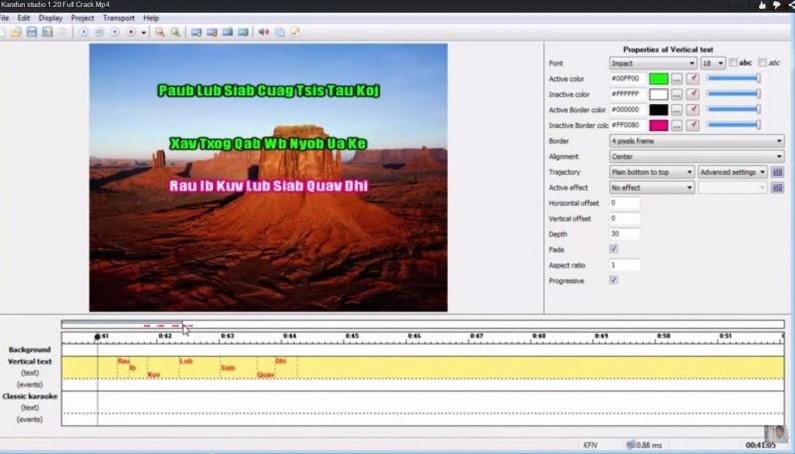795x454 pixels.
Task: Open Trajectory dropdown showing Plain bottom to top
Action: click(652, 172)
